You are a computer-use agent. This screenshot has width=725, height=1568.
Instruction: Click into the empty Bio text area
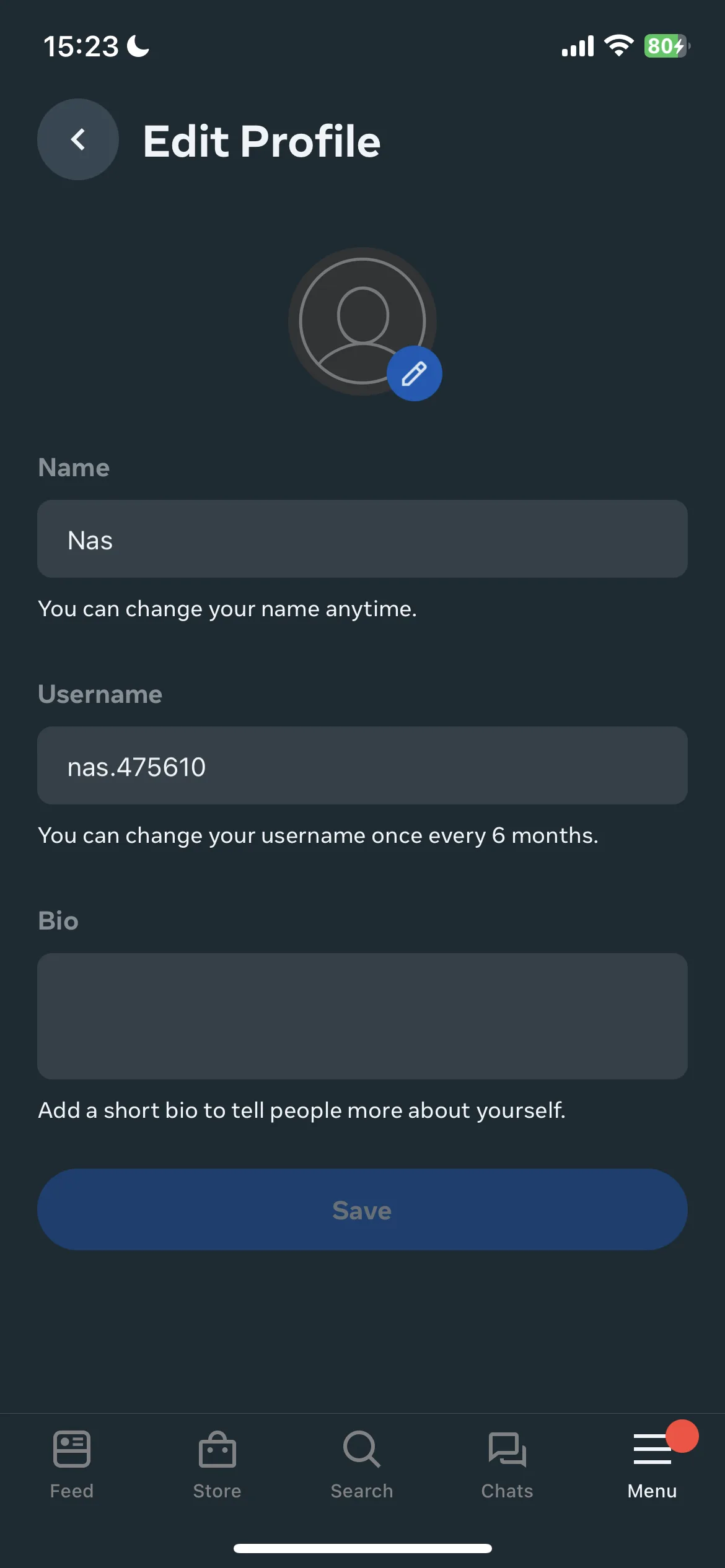[362, 1016]
